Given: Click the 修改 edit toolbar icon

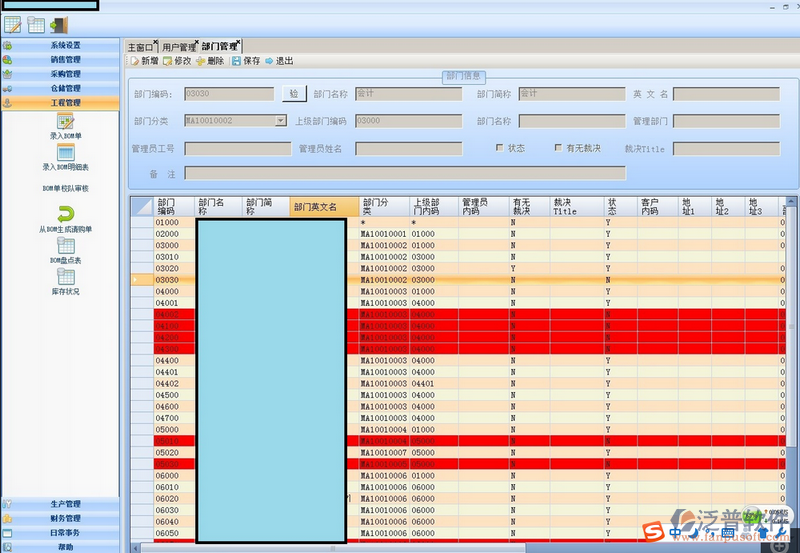Looking at the screenshot, I should (x=167, y=61).
